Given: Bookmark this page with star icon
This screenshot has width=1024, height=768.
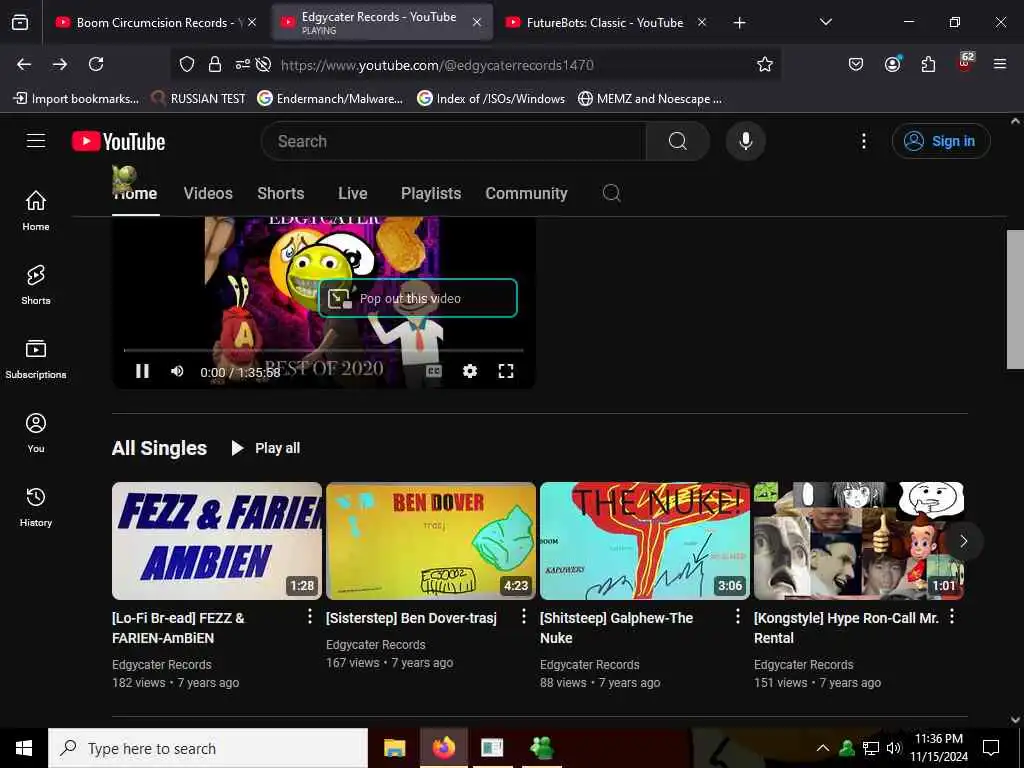Looking at the screenshot, I should tap(765, 64).
